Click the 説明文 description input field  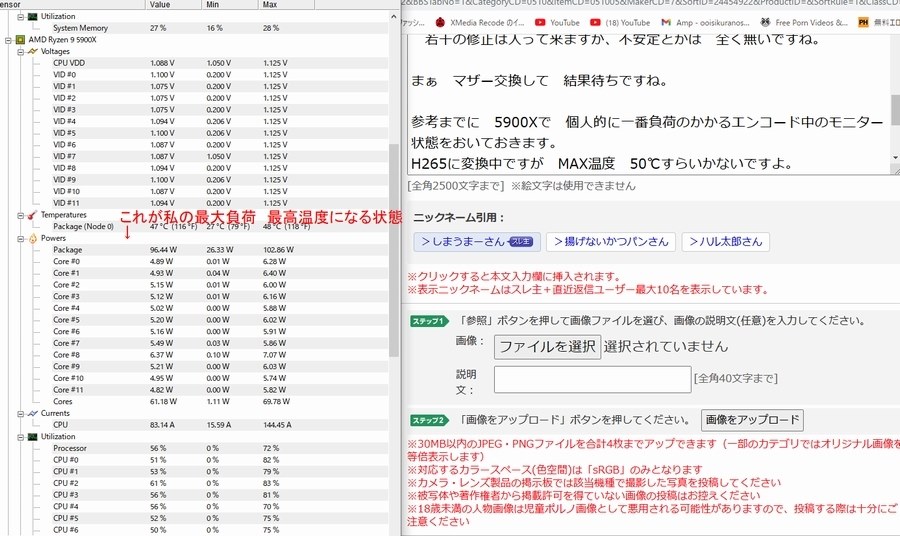click(x=592, y=379)
